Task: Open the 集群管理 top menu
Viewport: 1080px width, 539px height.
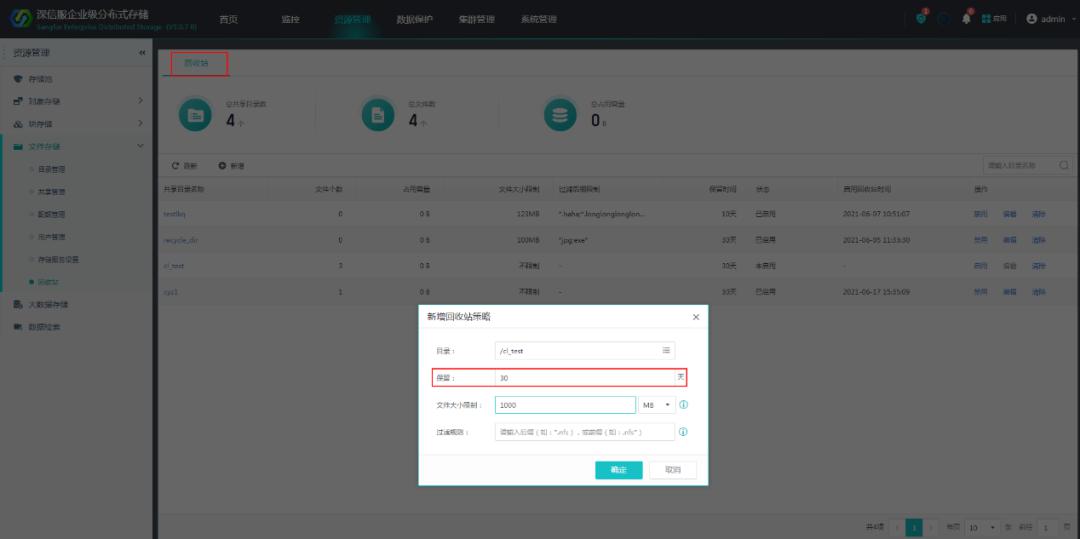Action: [x=476, y=20]
